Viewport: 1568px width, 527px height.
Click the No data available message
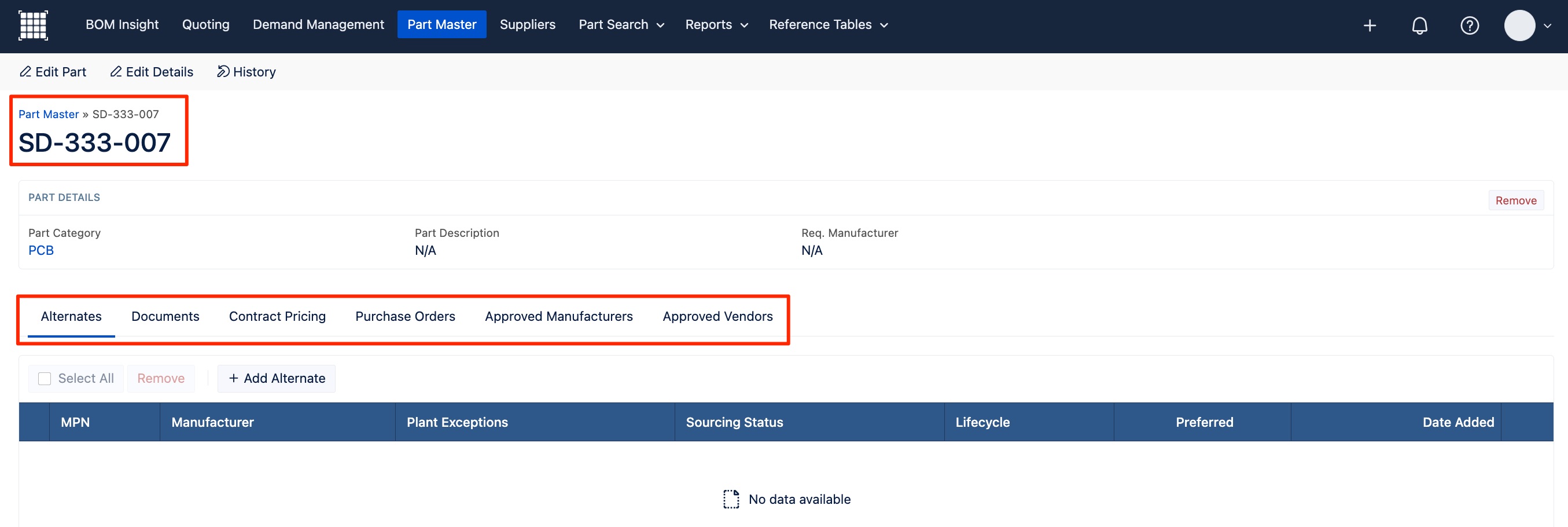799,500
